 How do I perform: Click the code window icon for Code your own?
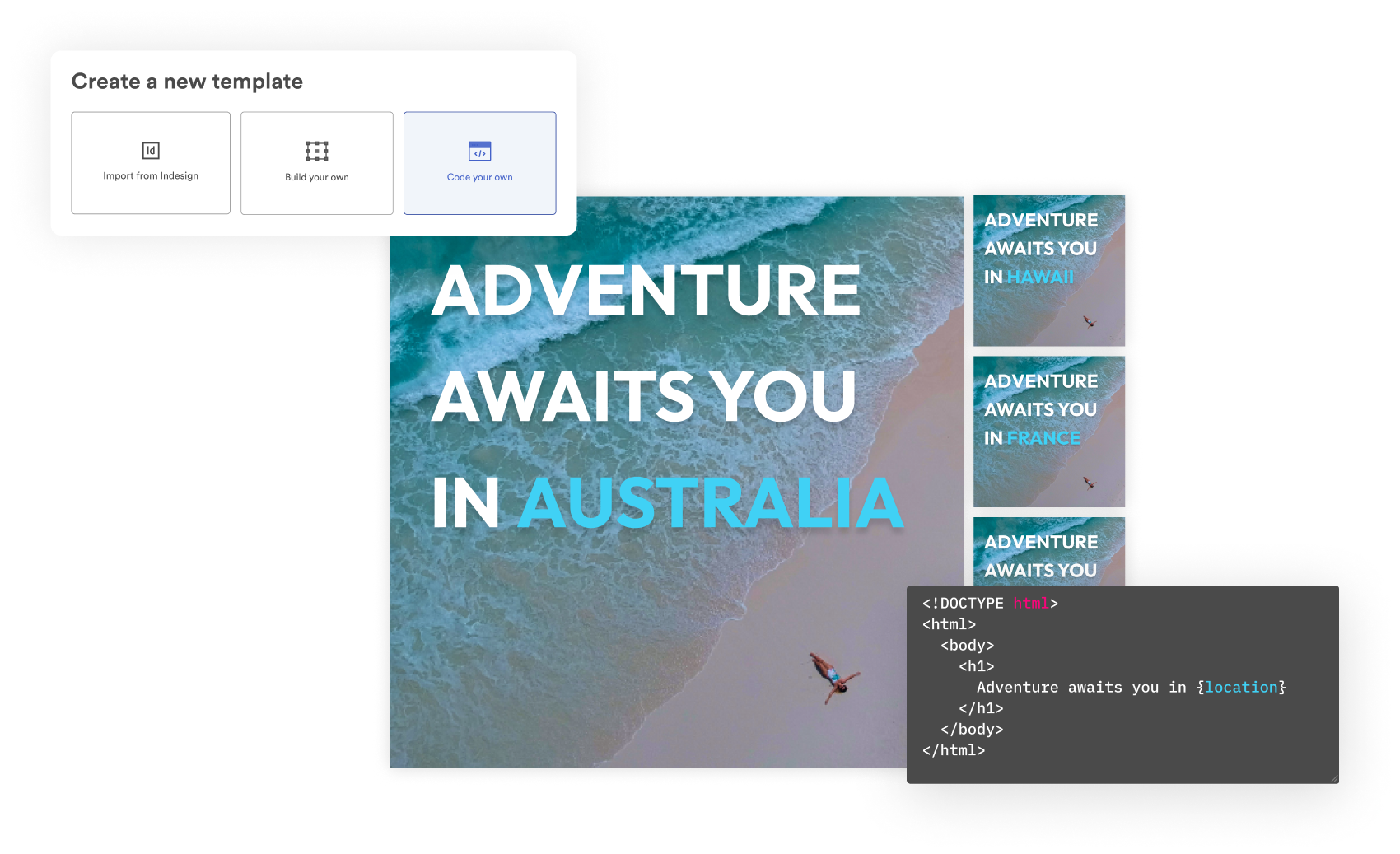480,151
